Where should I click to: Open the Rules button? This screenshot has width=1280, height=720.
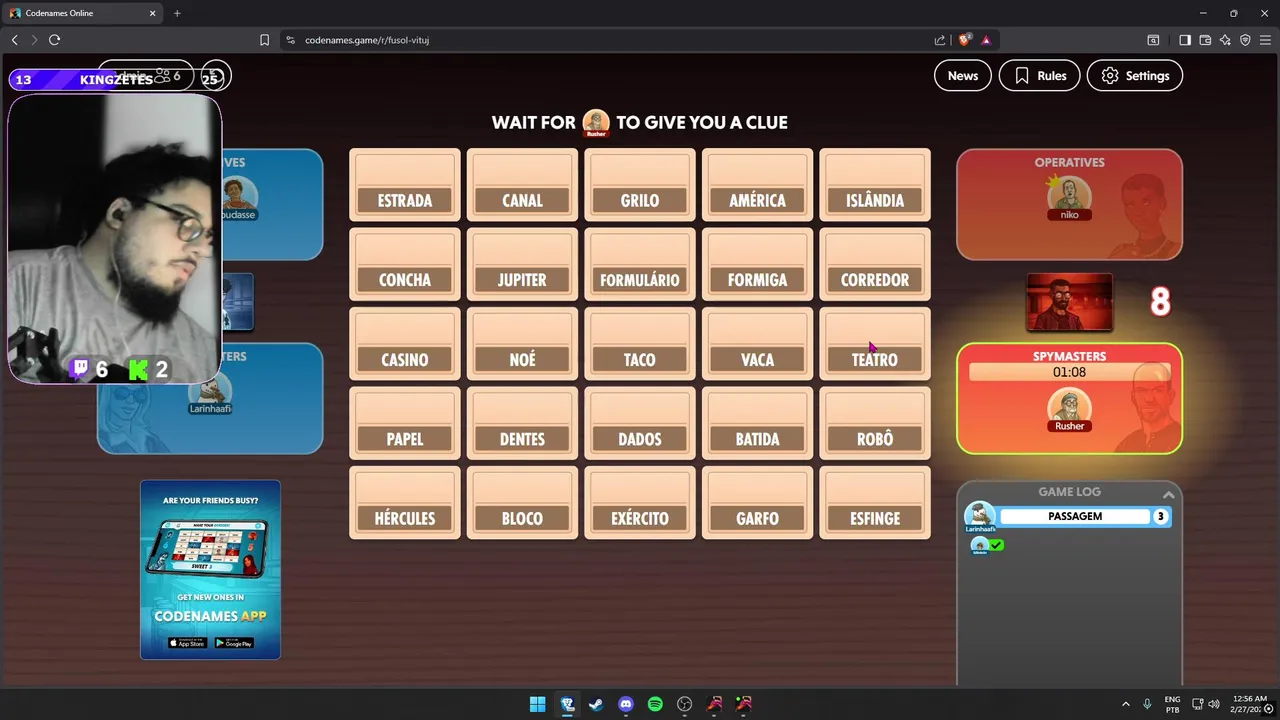pos(1039,76)
